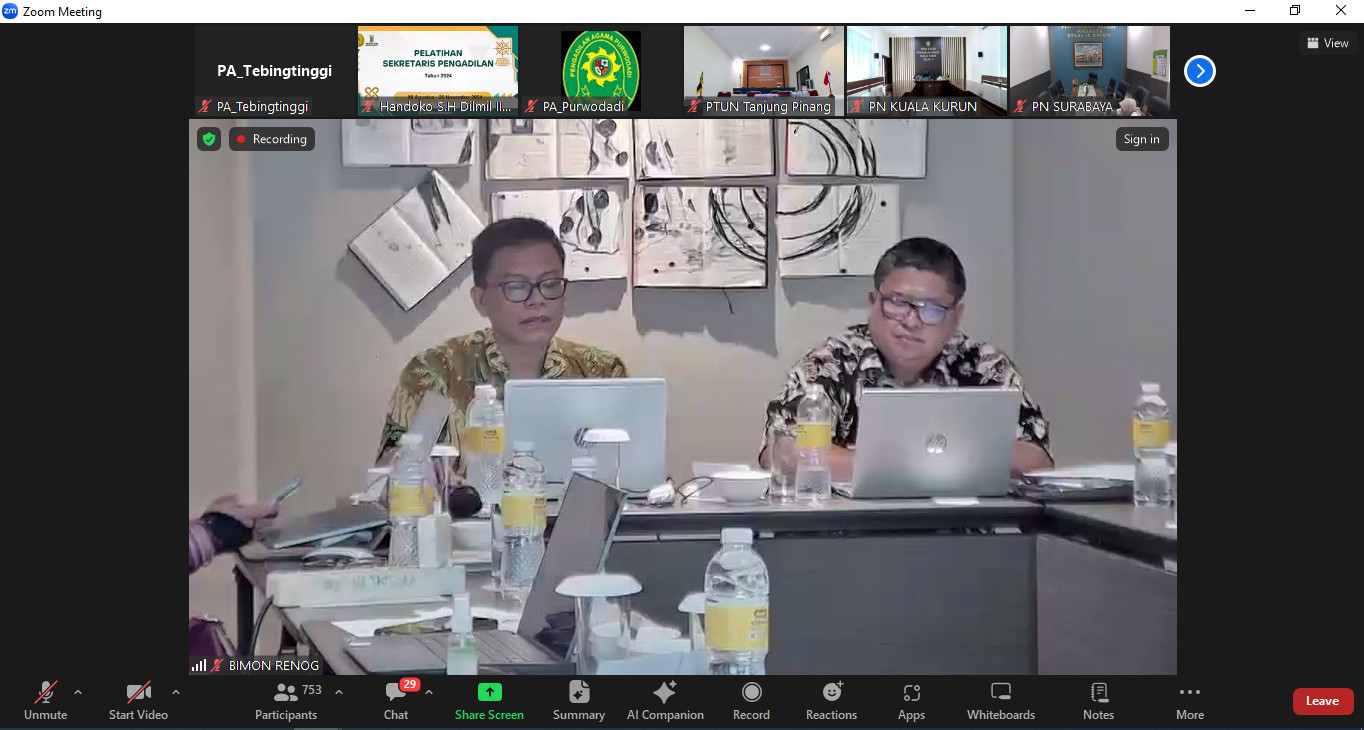This screenshot has width=1364, height=730.
Task: Open the Notes tool
Action: [1098, 700]
